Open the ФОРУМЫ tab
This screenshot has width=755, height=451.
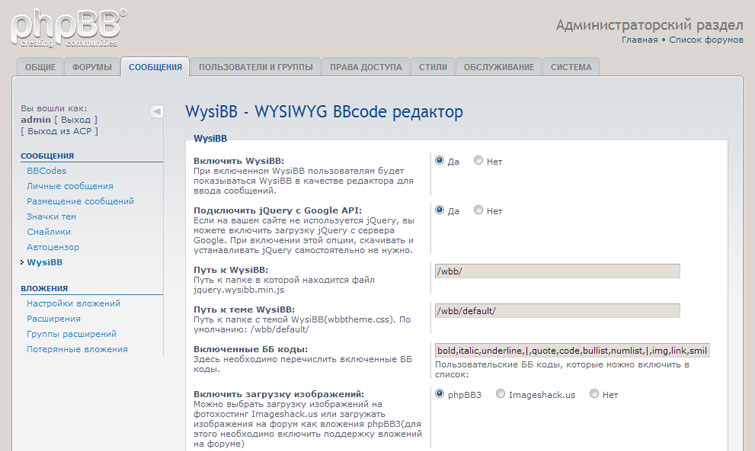[92, 67]
